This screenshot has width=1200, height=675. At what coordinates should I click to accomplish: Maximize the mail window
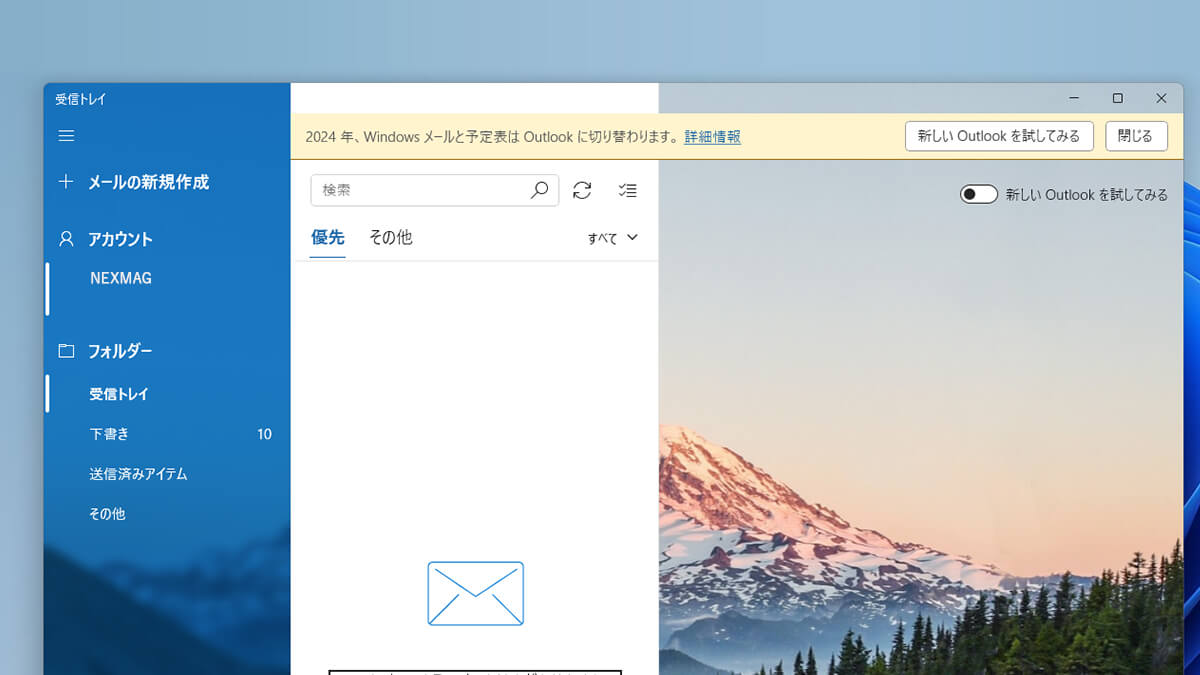coord(1118,98)
